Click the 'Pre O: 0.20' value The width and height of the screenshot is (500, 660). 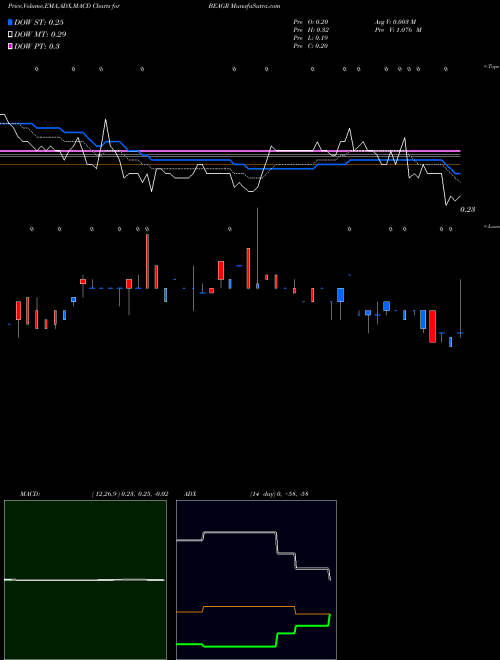pyautogui.click(x=311, y=22)
